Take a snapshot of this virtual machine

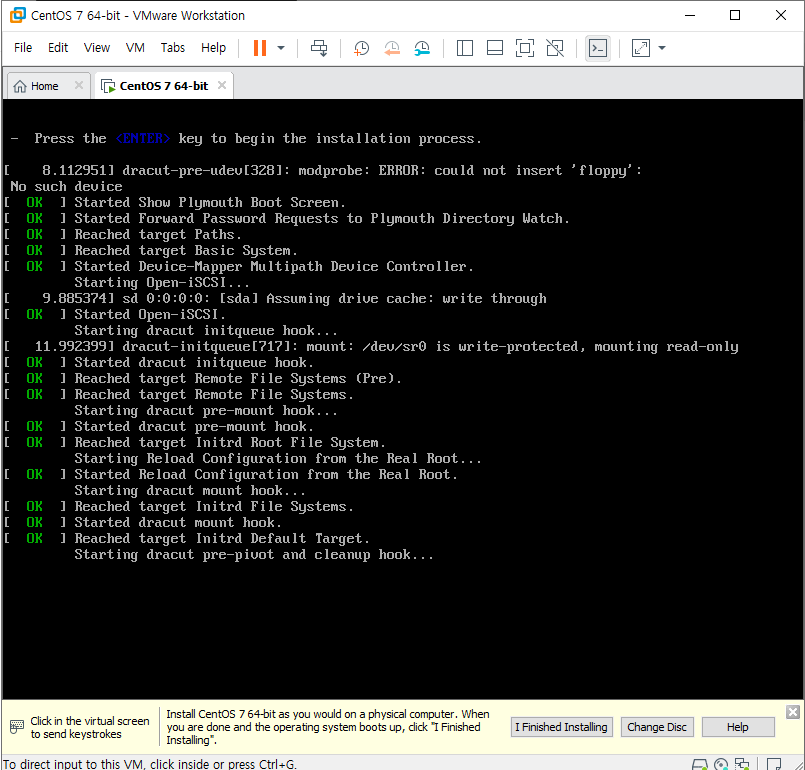click(x=361, y=48)
